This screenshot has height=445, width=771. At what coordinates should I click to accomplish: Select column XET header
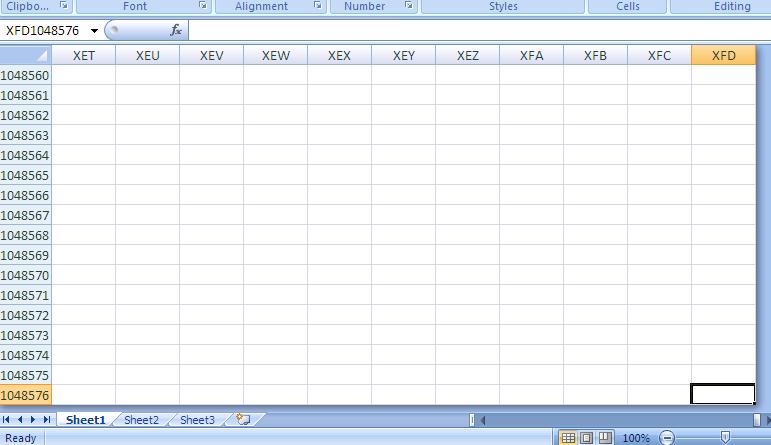pos(84,56)
